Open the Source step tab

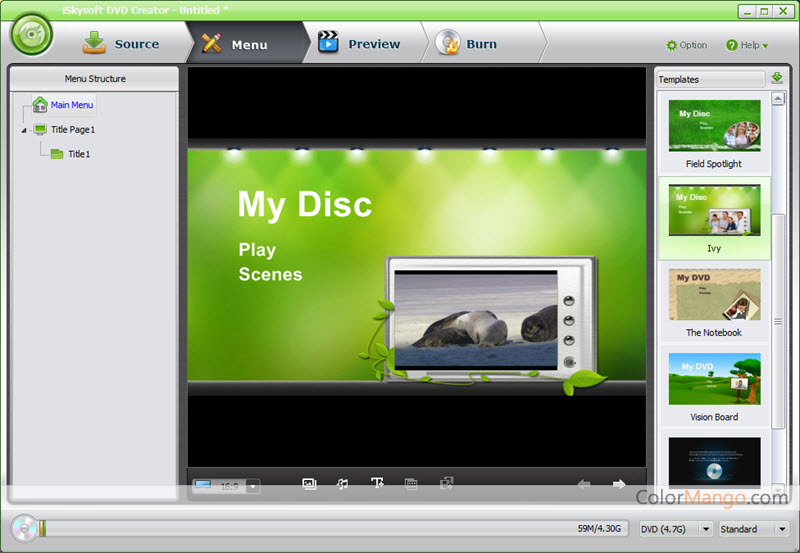tap(121, 43)
